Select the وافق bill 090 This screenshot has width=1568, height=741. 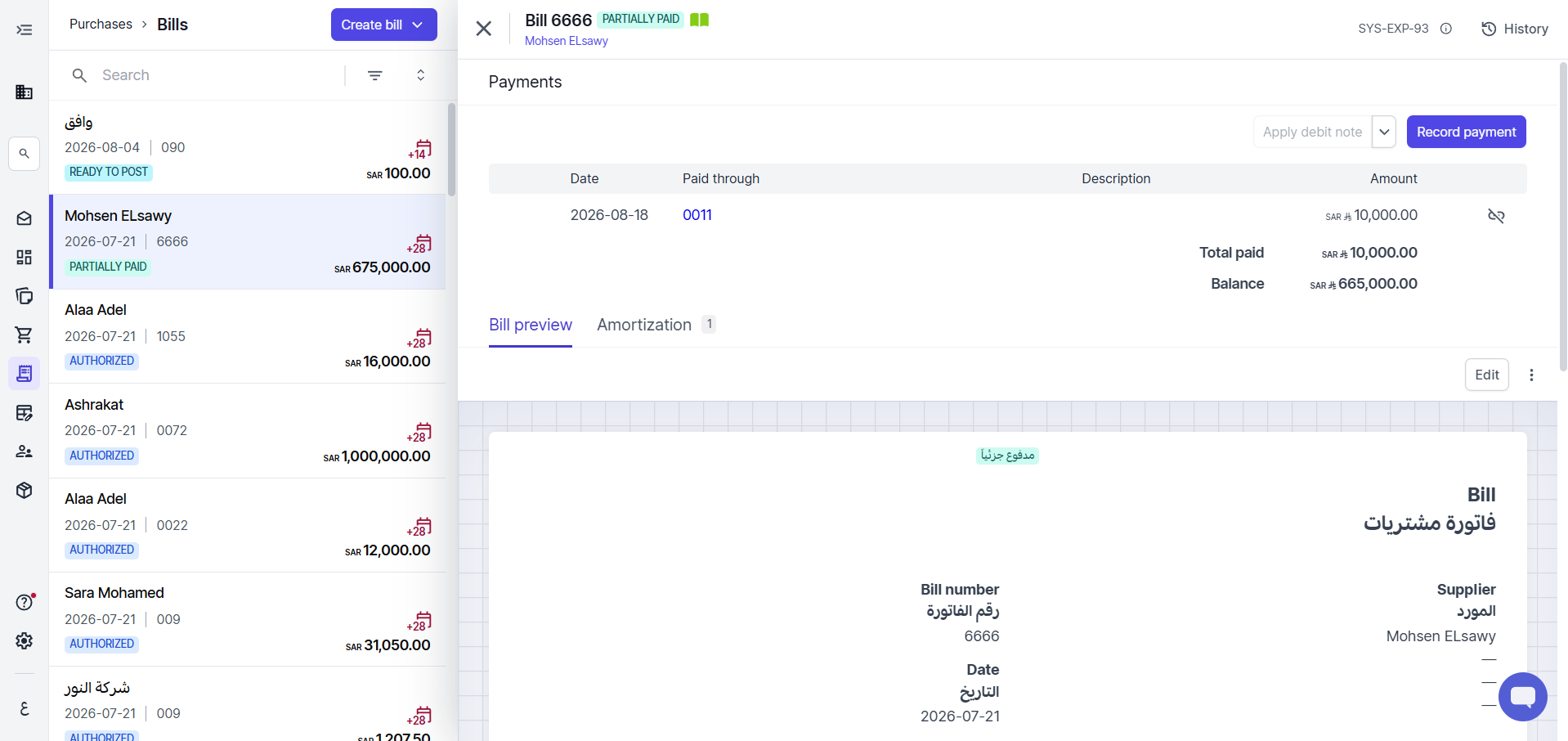click(x=248, y=147)
